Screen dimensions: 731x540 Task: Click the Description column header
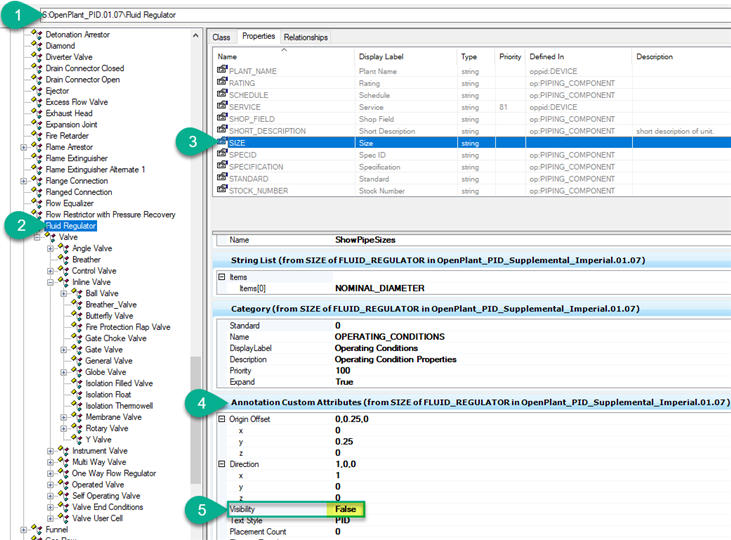coord(681,56)
